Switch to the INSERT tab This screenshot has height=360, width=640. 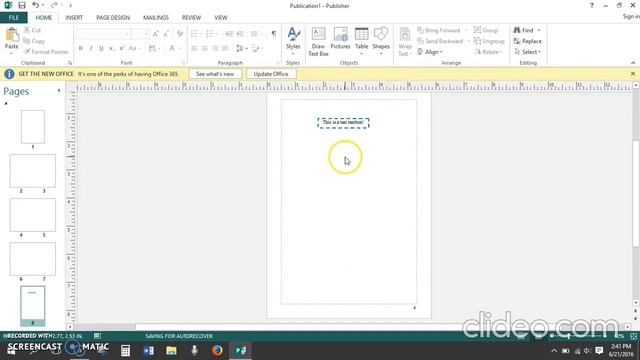point(74,18)
